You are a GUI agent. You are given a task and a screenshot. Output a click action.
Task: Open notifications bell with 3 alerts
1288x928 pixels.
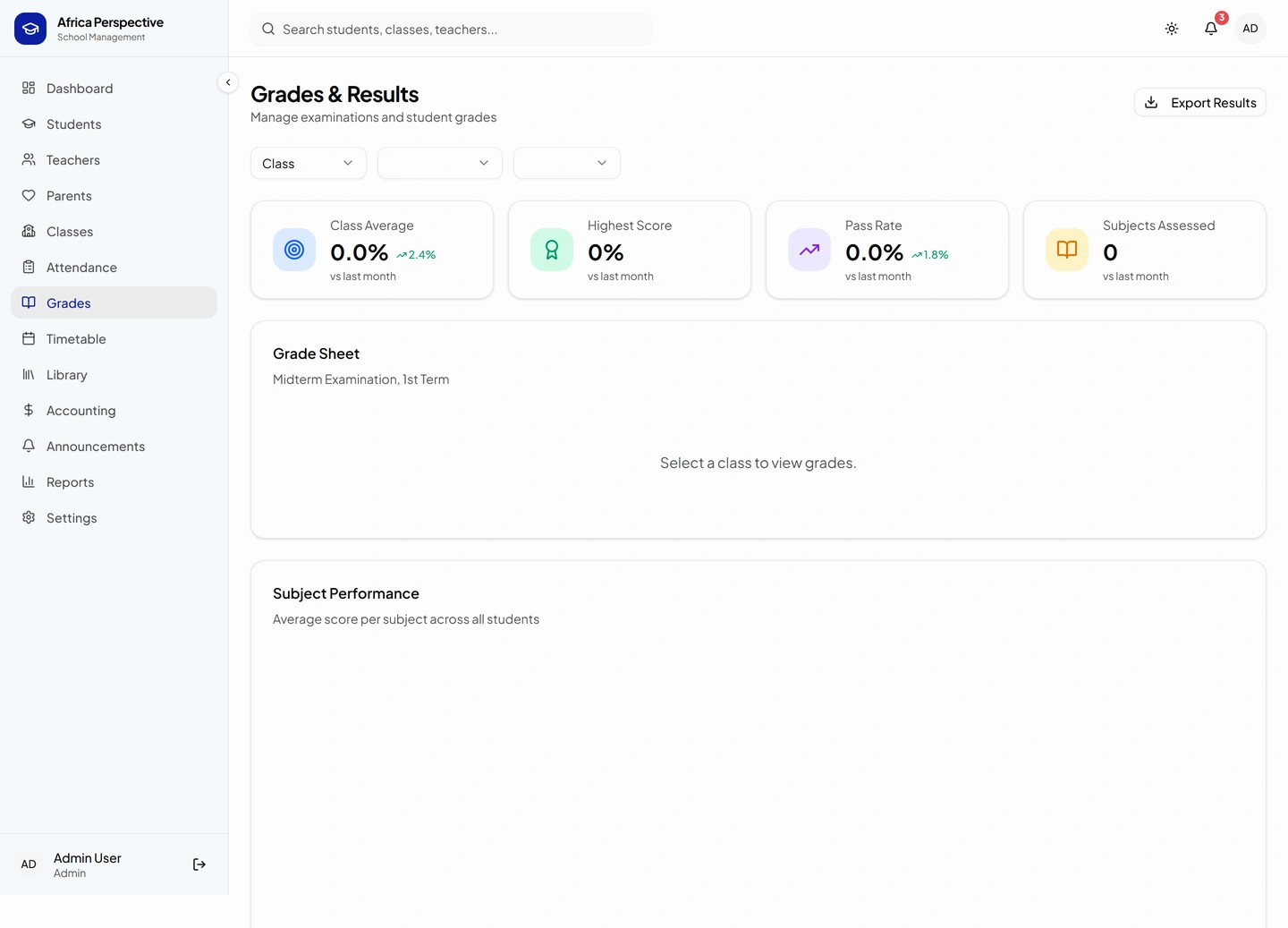[1211, 29]
